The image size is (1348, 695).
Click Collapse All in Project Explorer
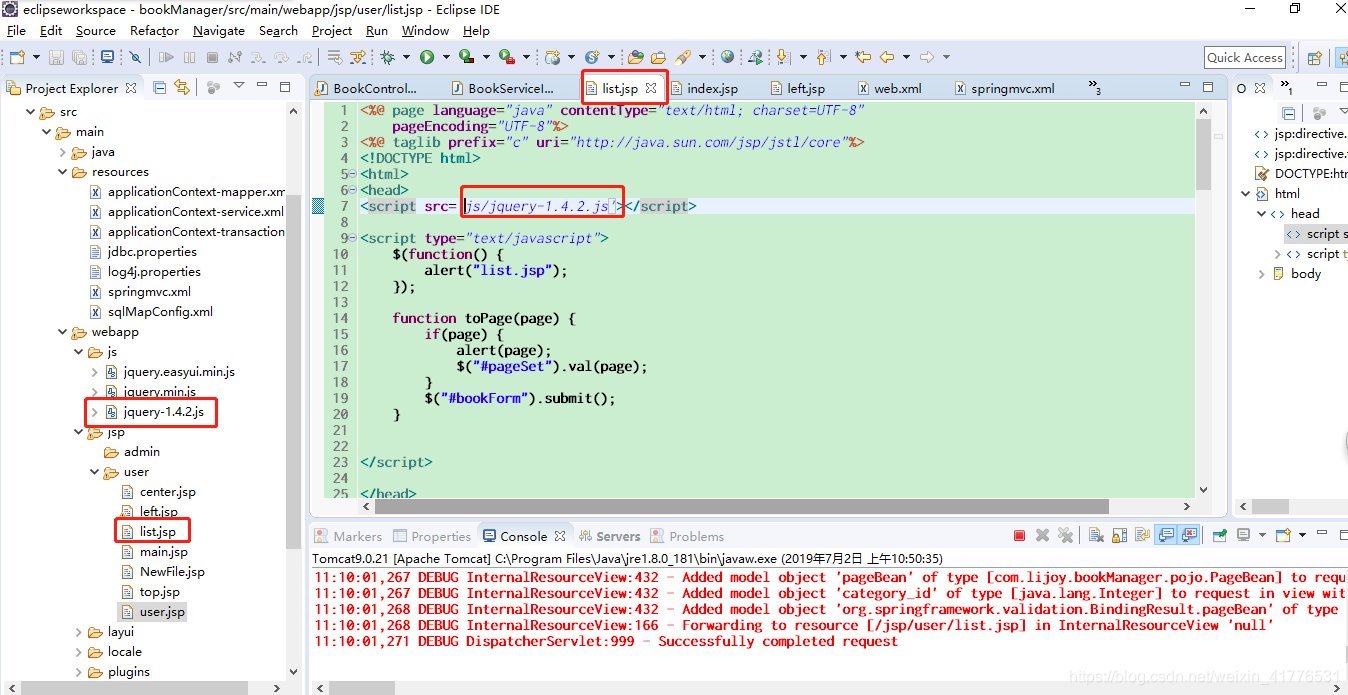point(159,88)
